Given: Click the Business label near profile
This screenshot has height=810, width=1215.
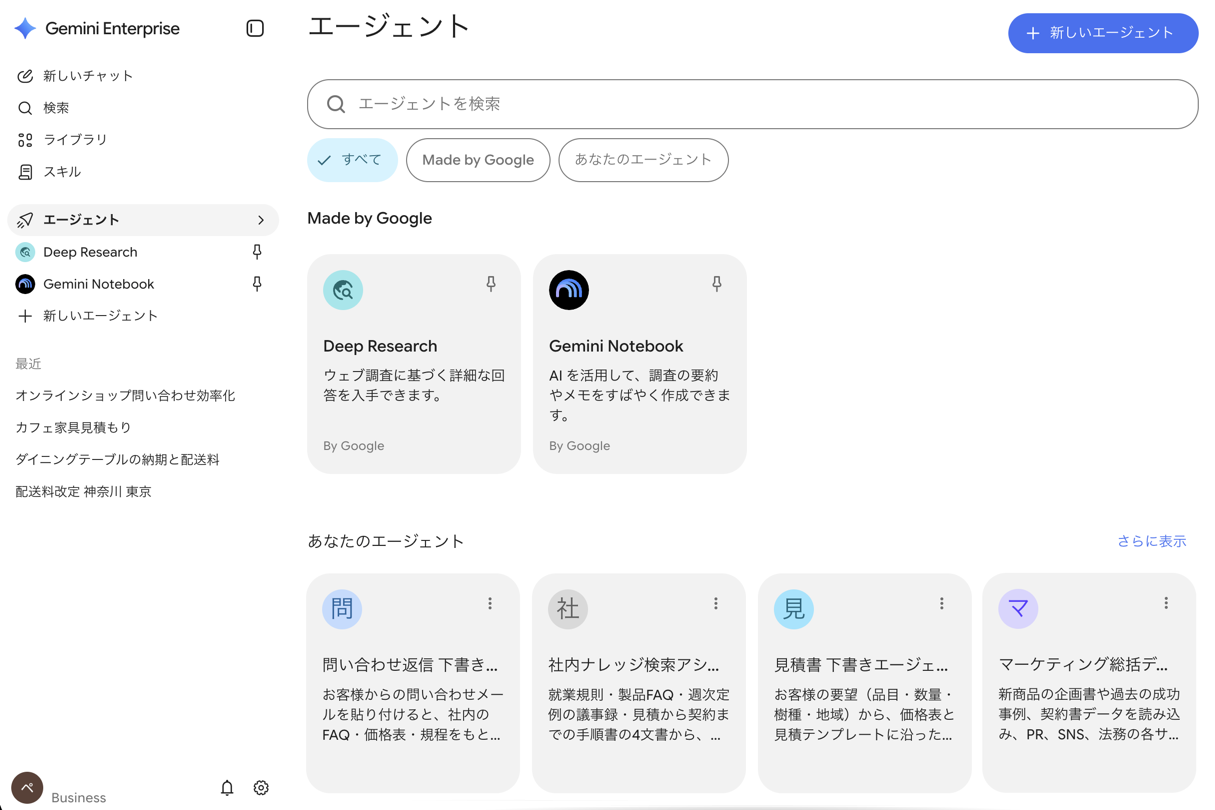Looking at the screenshot, I should (x=78, y=798).
